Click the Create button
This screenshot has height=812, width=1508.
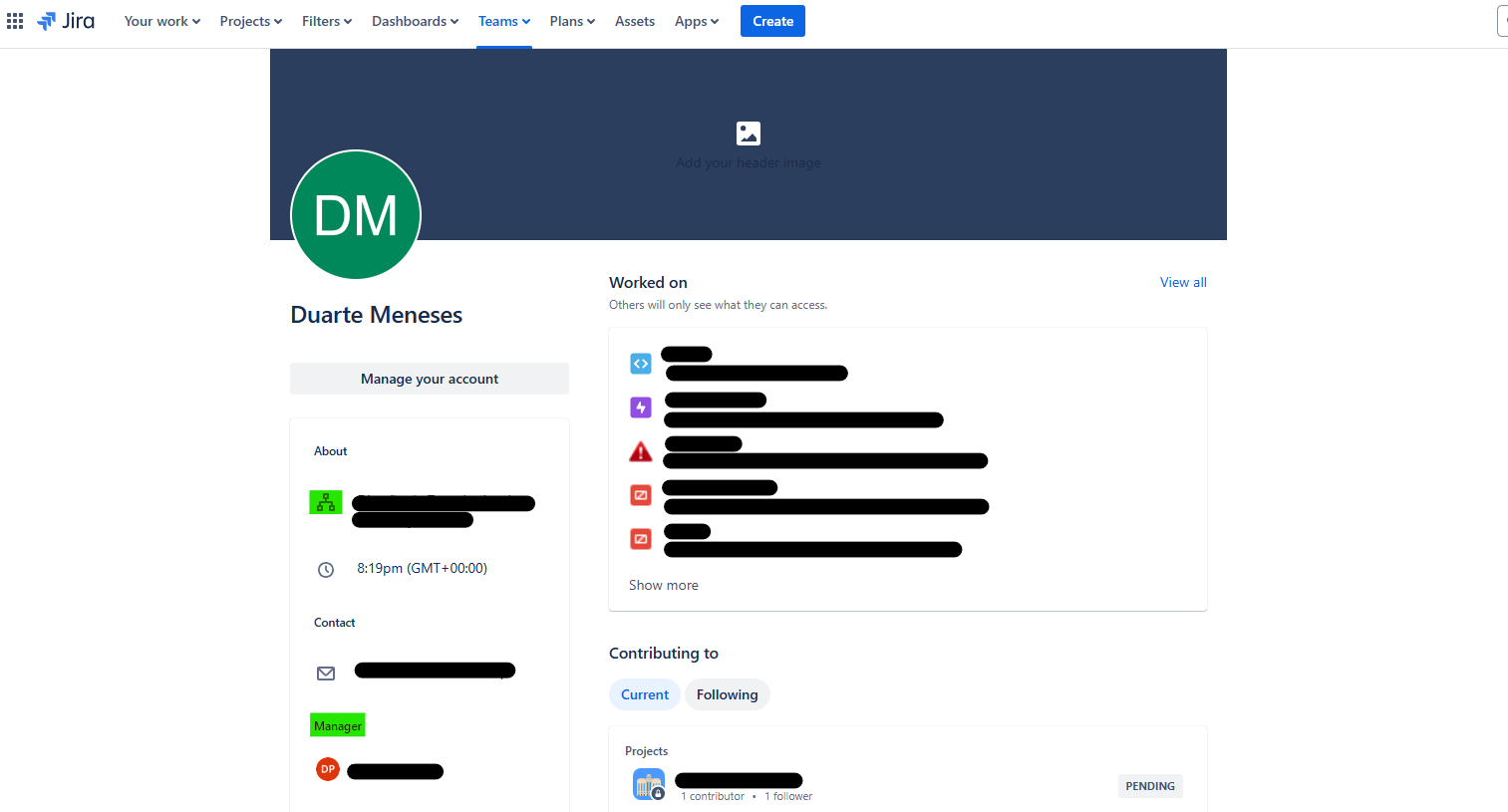point(772,21)
